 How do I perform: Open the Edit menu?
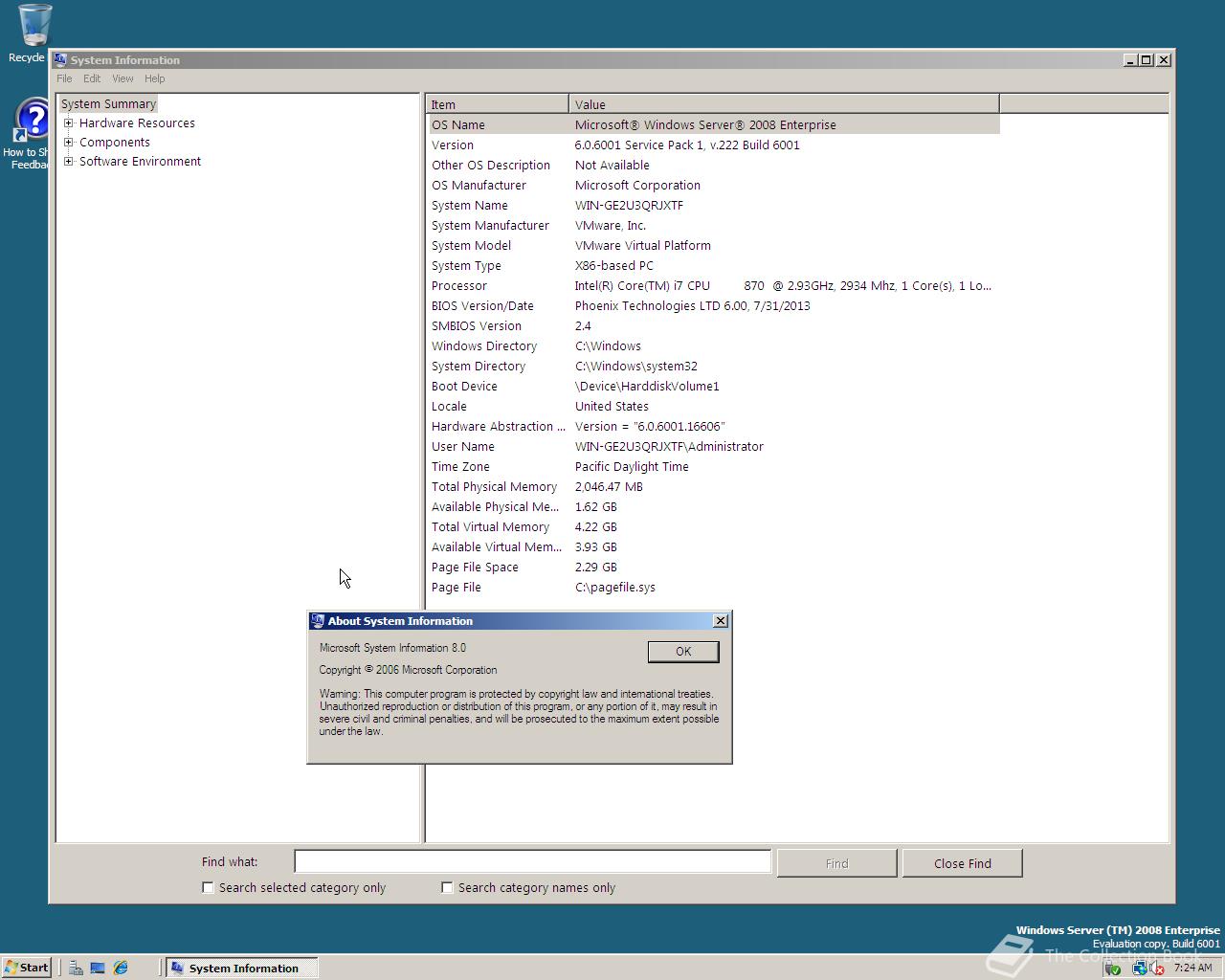[x=92, y=78]
